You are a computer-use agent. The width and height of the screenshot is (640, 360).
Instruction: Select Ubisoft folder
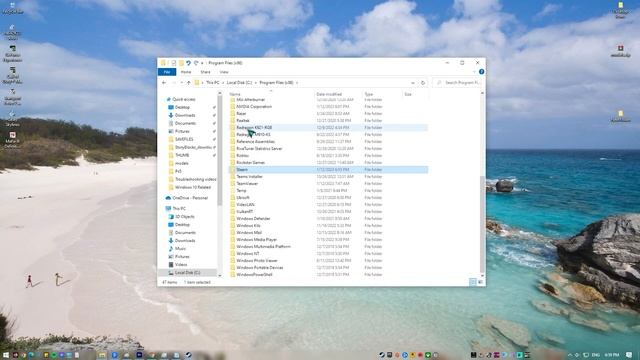[243, 198]
